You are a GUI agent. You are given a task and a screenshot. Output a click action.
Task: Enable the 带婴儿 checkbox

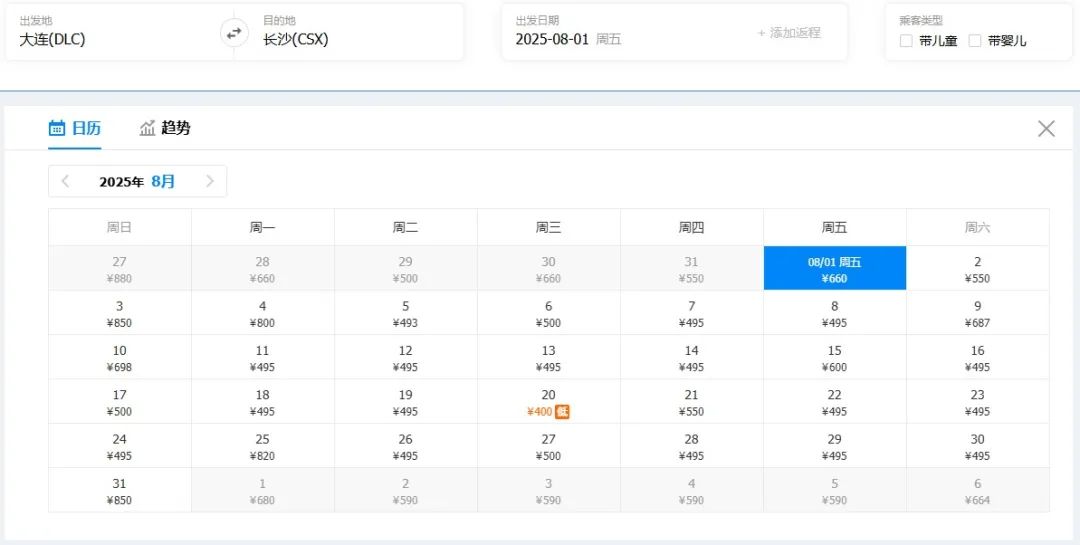click(x=975, y=41)
